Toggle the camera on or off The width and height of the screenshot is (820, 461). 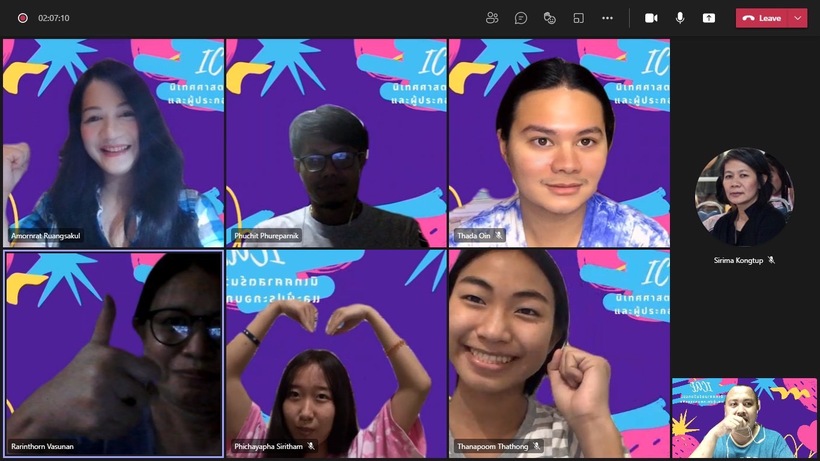click(651, 18)
